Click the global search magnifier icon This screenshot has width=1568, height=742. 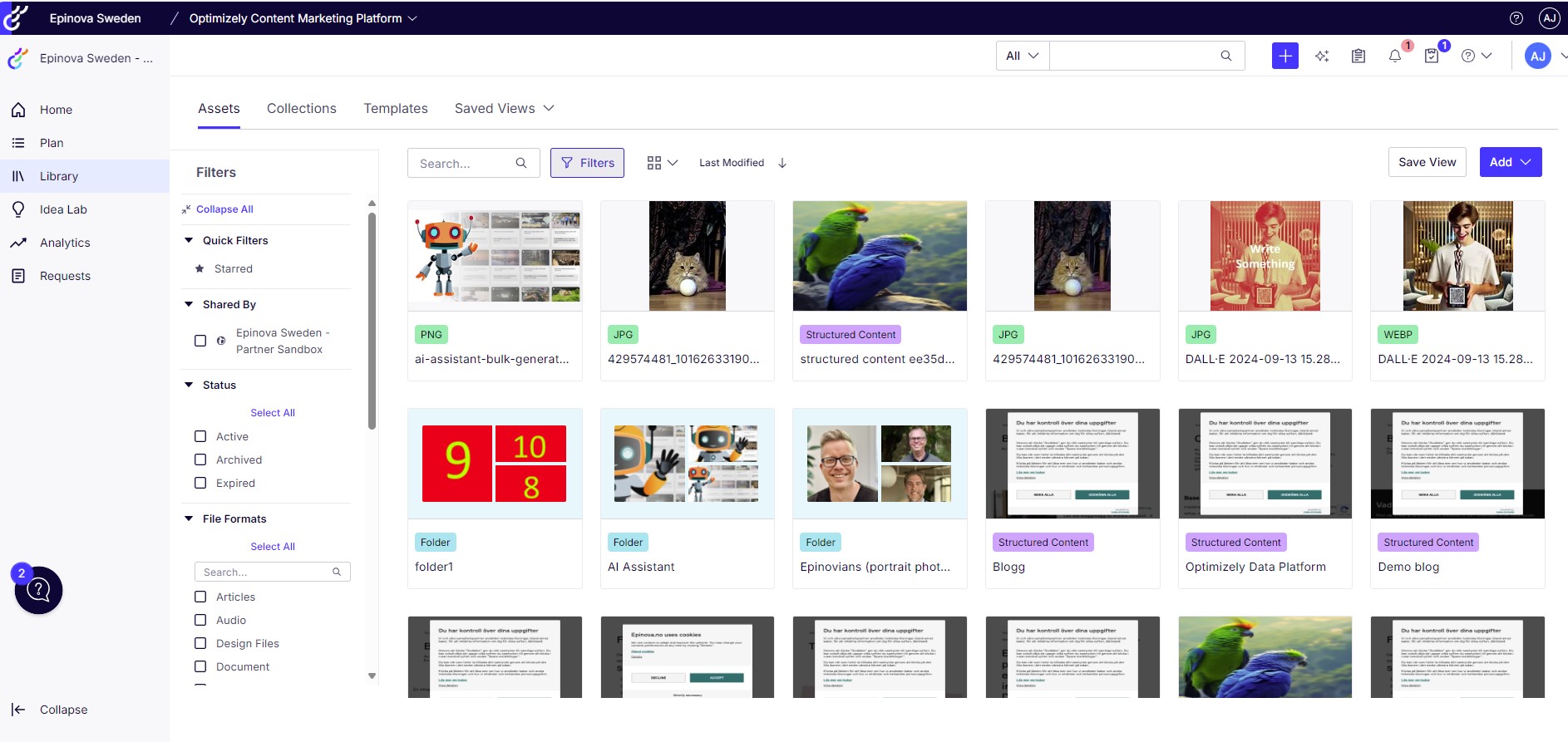click(x=1225, y=56)
